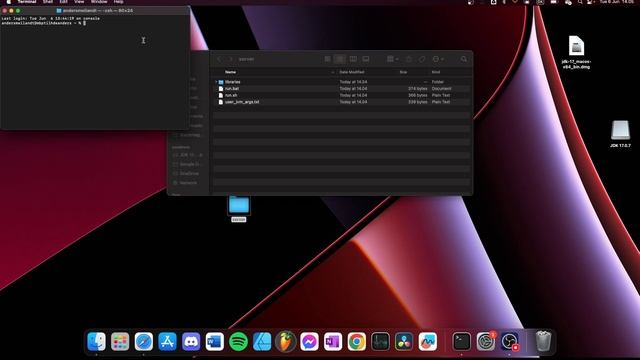Open the Help menu
The image size is (640, 360).
point(118,2)
